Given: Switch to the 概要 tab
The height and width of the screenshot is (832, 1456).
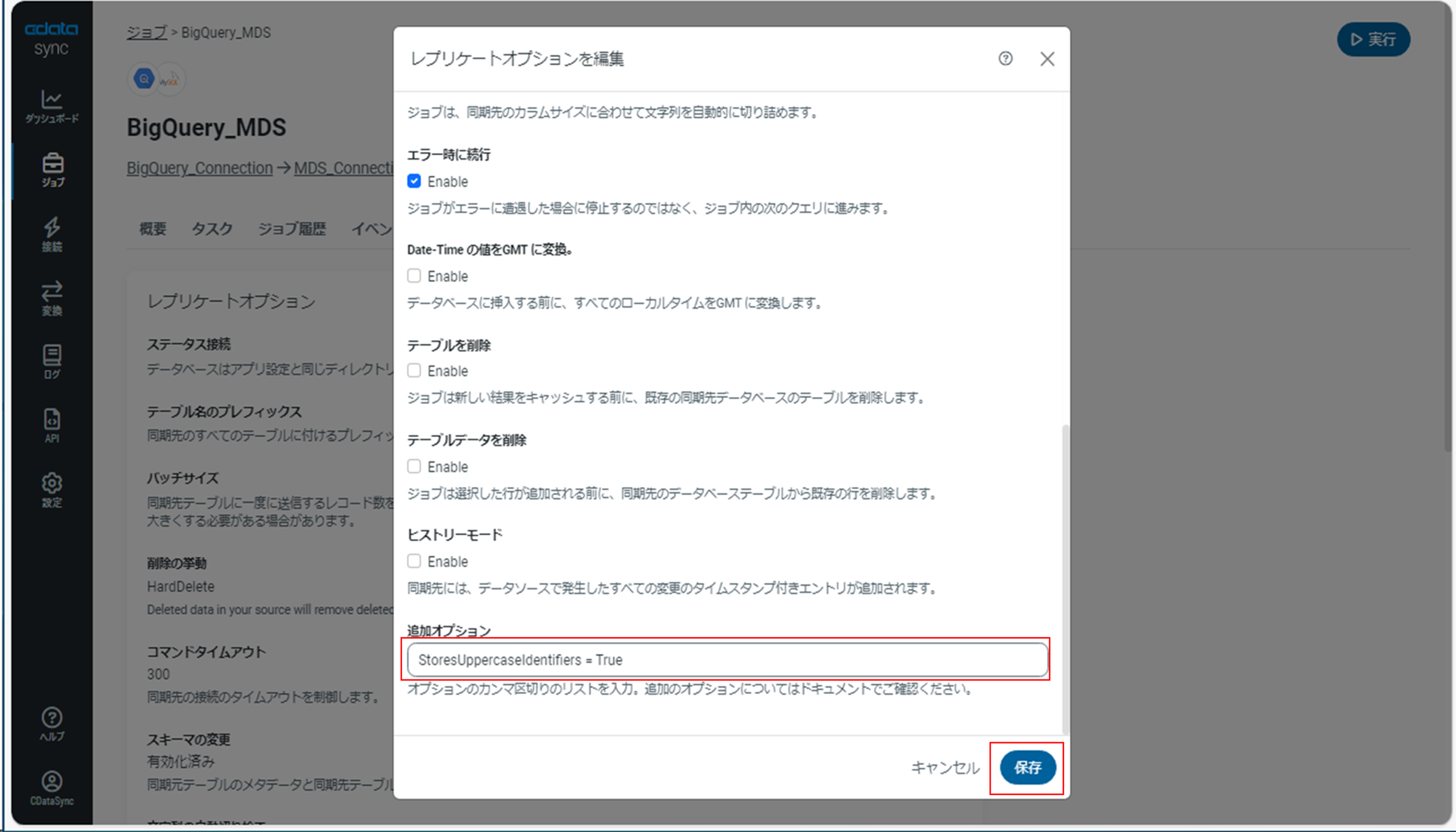Looking at the screenshot, I should (x=152, y=228).
